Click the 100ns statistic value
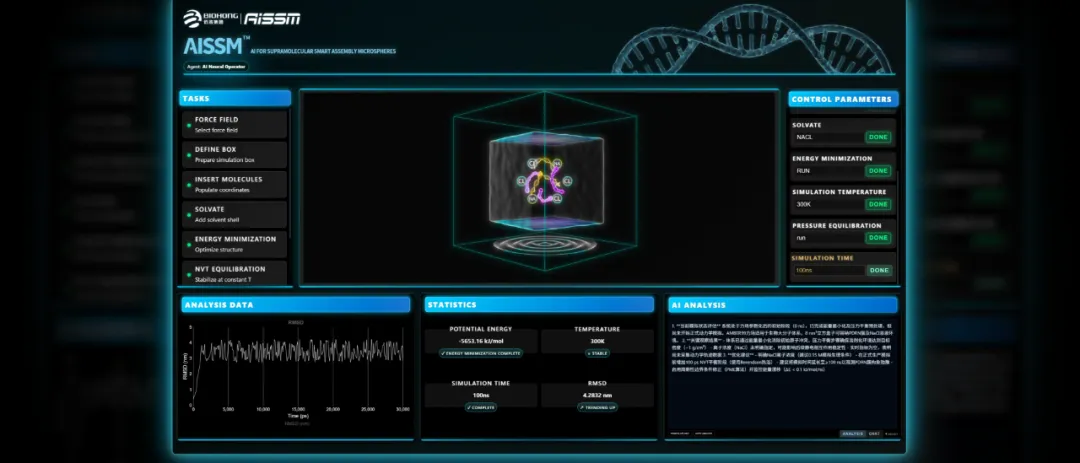1080x463 pixels. click(x=481, y=395)
